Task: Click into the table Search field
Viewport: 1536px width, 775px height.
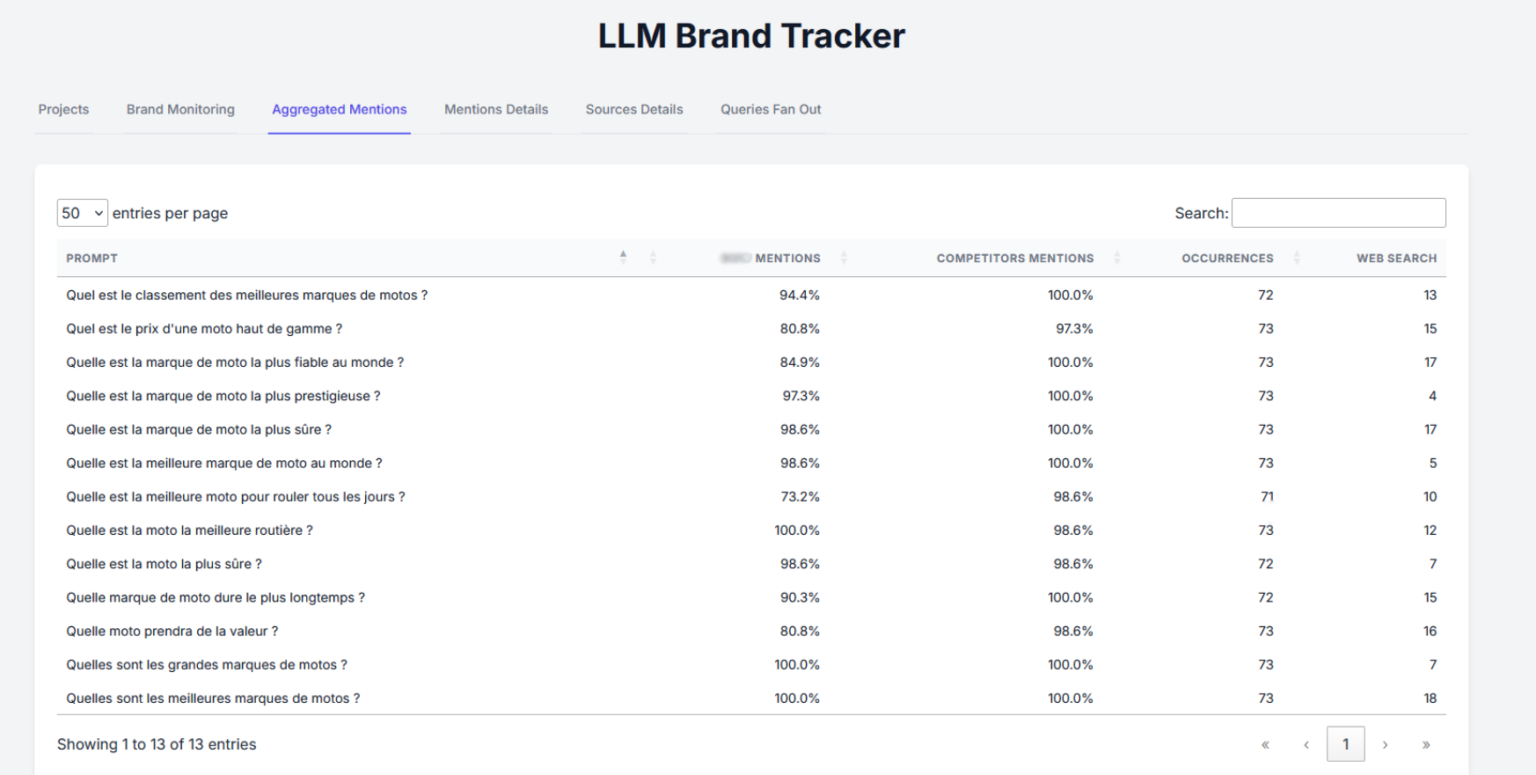Action: pyautogui.click(x=1338, y=213)
